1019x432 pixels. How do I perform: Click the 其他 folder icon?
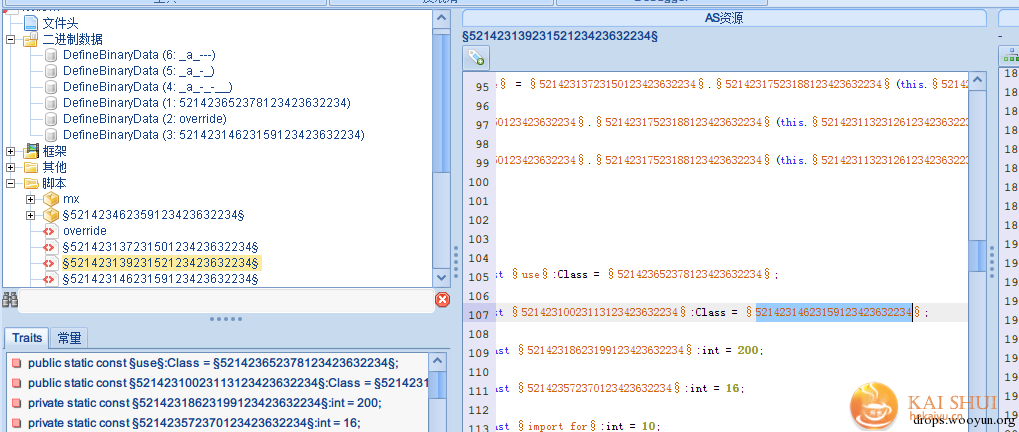(x=31, y=168)
